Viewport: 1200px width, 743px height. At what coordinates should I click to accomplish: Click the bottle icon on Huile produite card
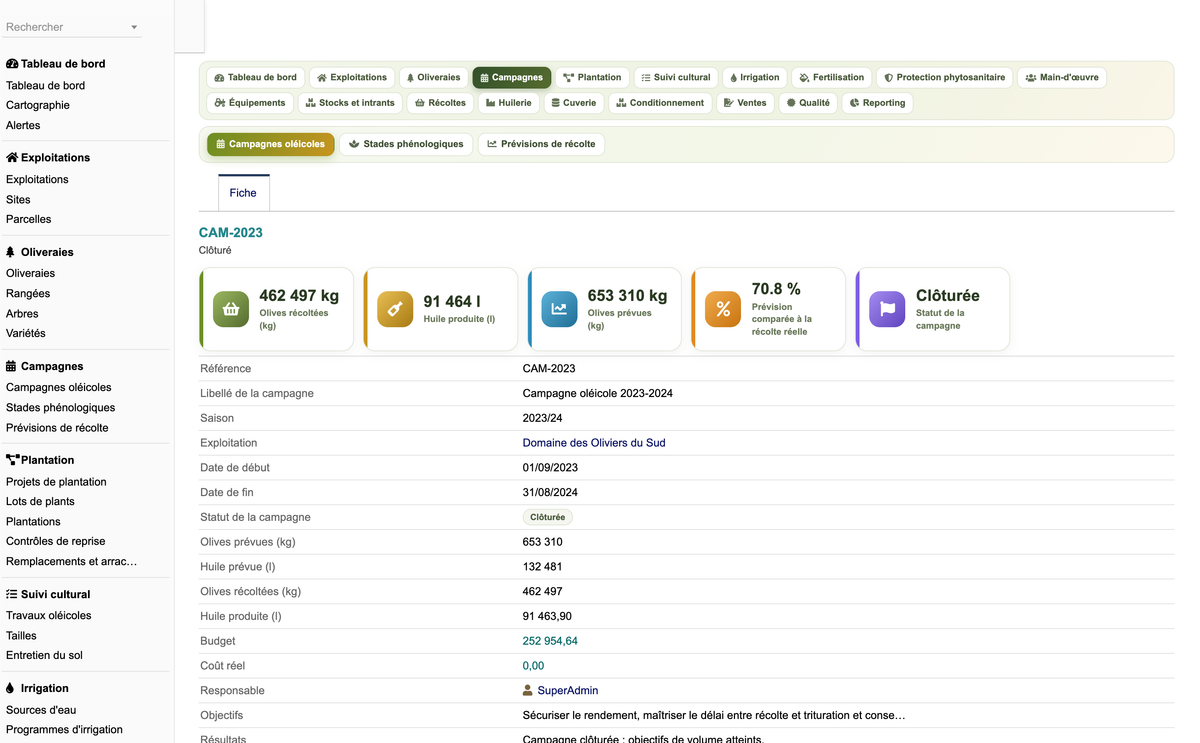tap(395, 309)
